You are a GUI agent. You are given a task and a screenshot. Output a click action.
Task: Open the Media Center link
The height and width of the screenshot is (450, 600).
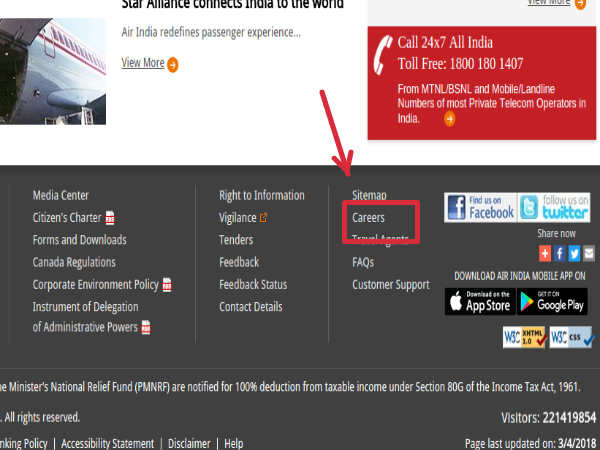click(x=60, y=196)
